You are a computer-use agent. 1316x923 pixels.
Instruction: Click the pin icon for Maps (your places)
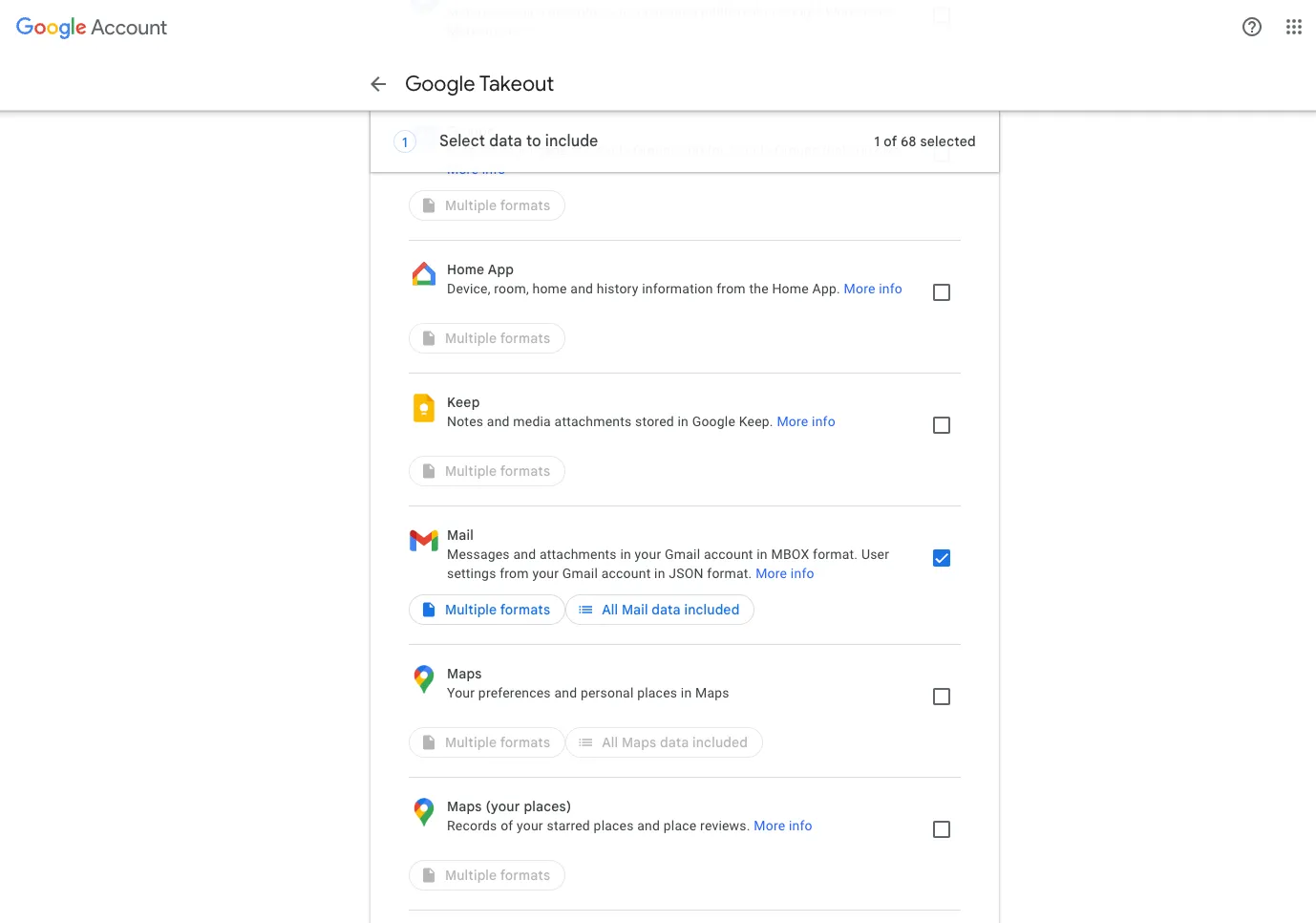tap(424, 812)
